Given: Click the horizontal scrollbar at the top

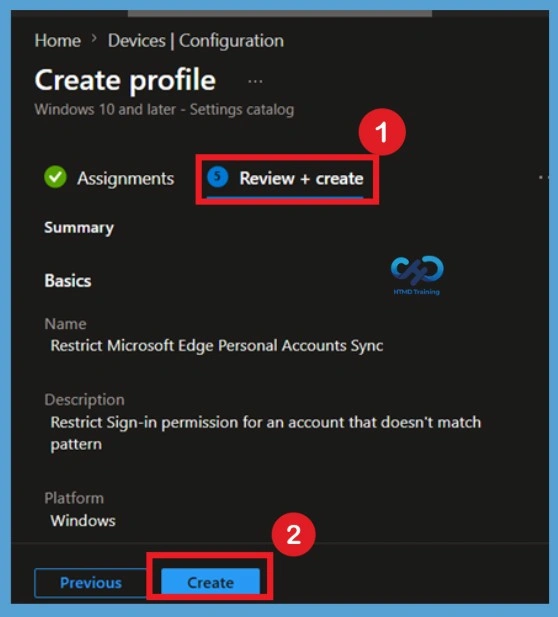Looking at the screenshot, I should tap(280, 14).
